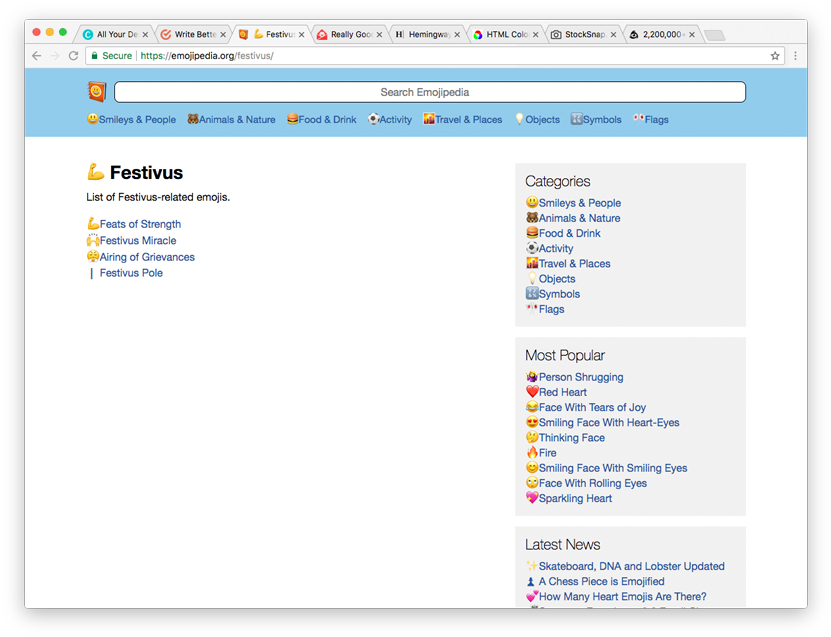Click the soccer ball Activity icon
This screenshot has width=831, height=637.
[x=374, y=119]
